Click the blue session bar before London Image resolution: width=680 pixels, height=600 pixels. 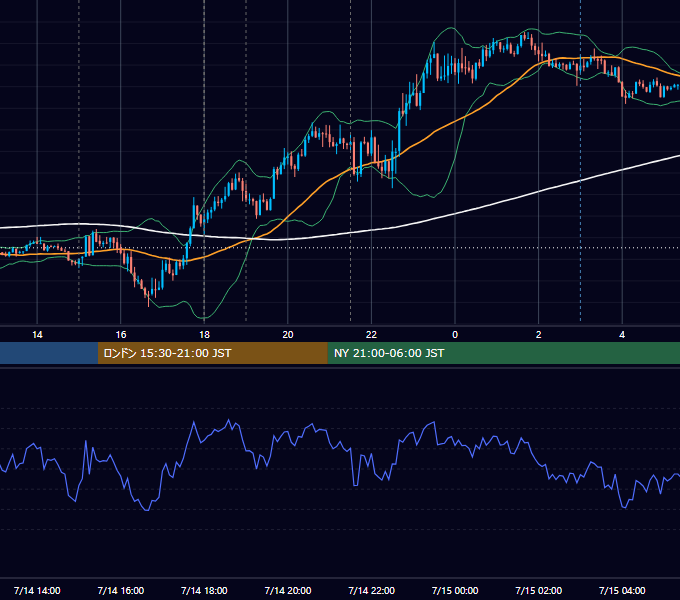tap(49, 353)
